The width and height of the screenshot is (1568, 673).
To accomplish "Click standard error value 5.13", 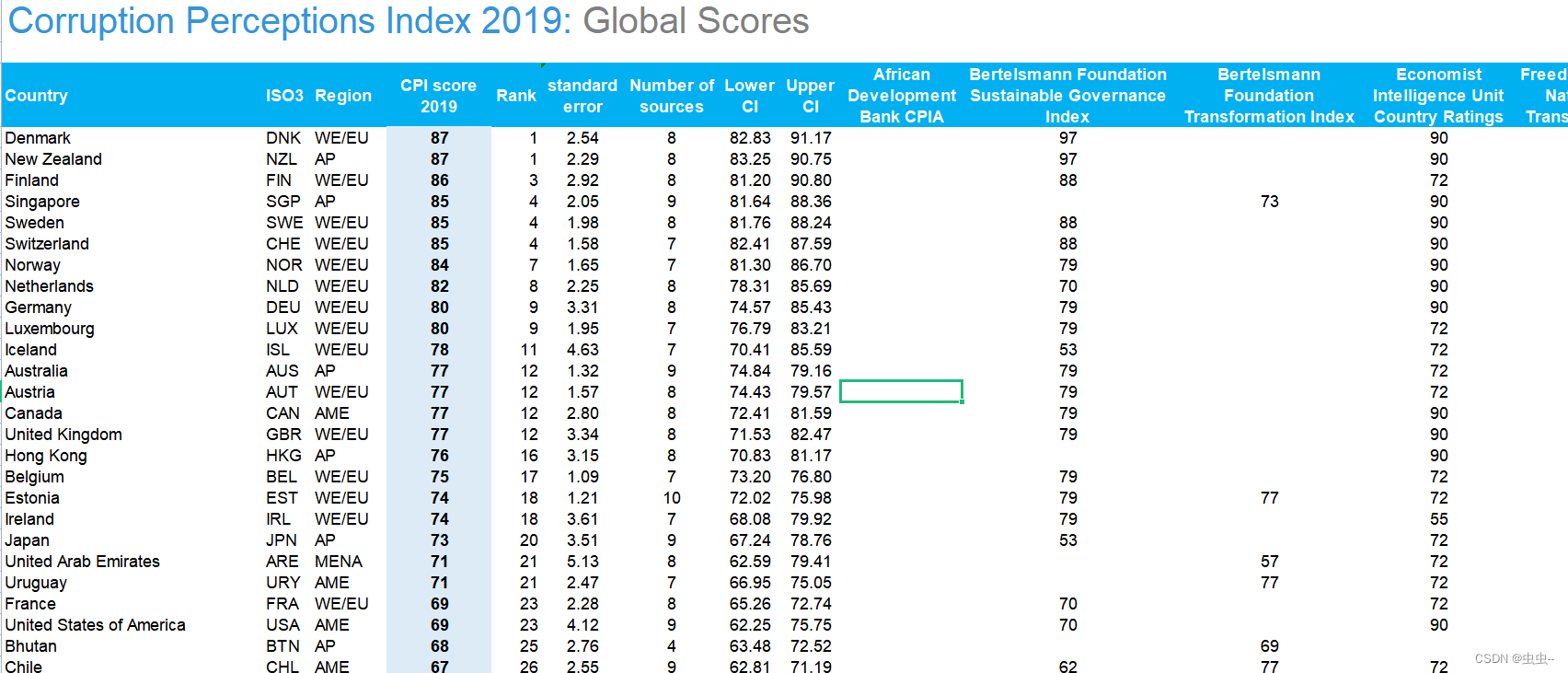I will coord(582,562).
